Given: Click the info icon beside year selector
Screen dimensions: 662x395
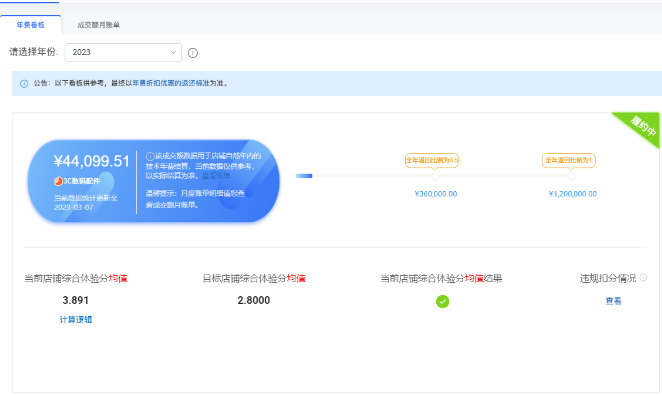Looking at the screenshot, I should coord(193,53).
